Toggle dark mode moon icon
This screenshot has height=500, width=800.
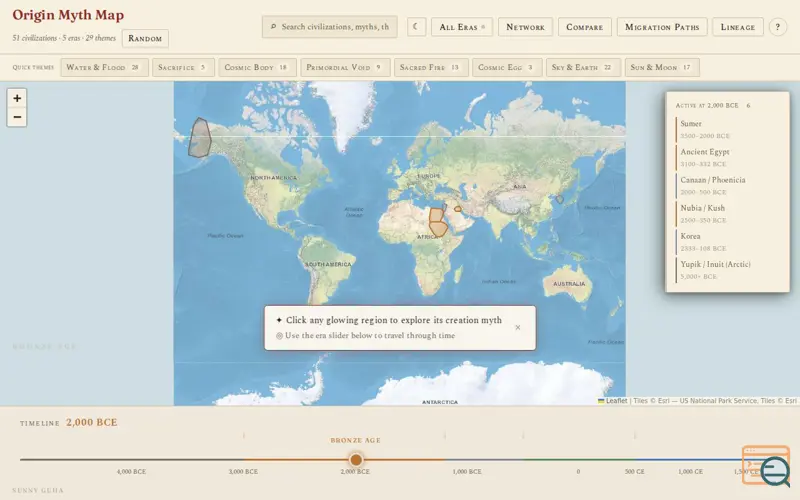tap(416, 27)
